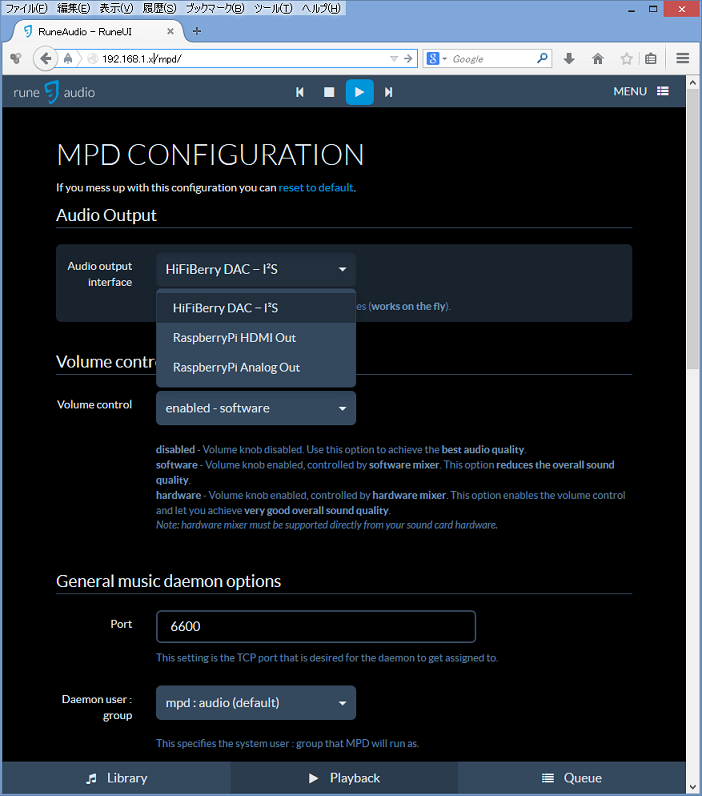
Task: Open the 表示(V) menu
Action: 116,8
